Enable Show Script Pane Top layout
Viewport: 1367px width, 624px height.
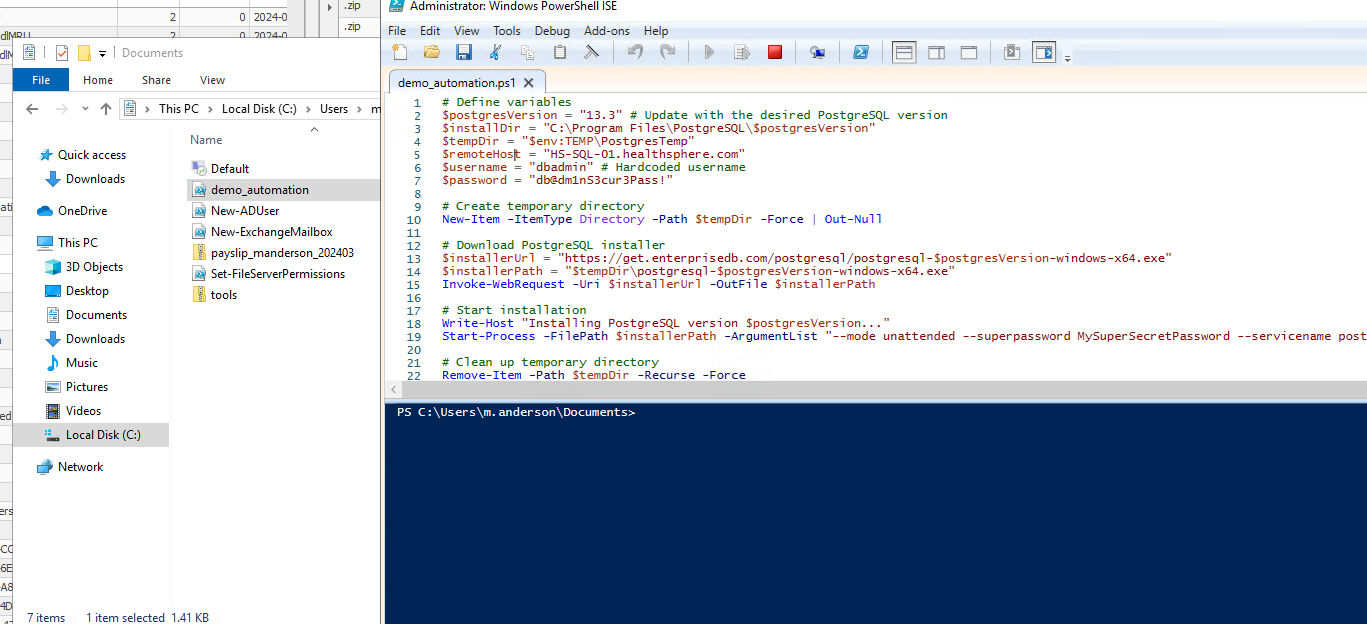pos(904,52)
